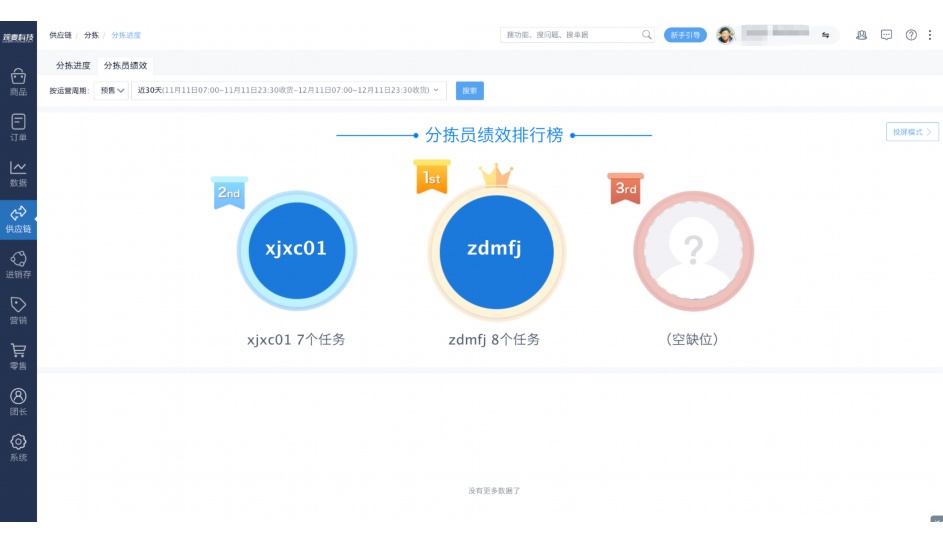943x543 pixels.
Task: Open 订单 orders sidebar icon
Action: click(x=18, y=127)
